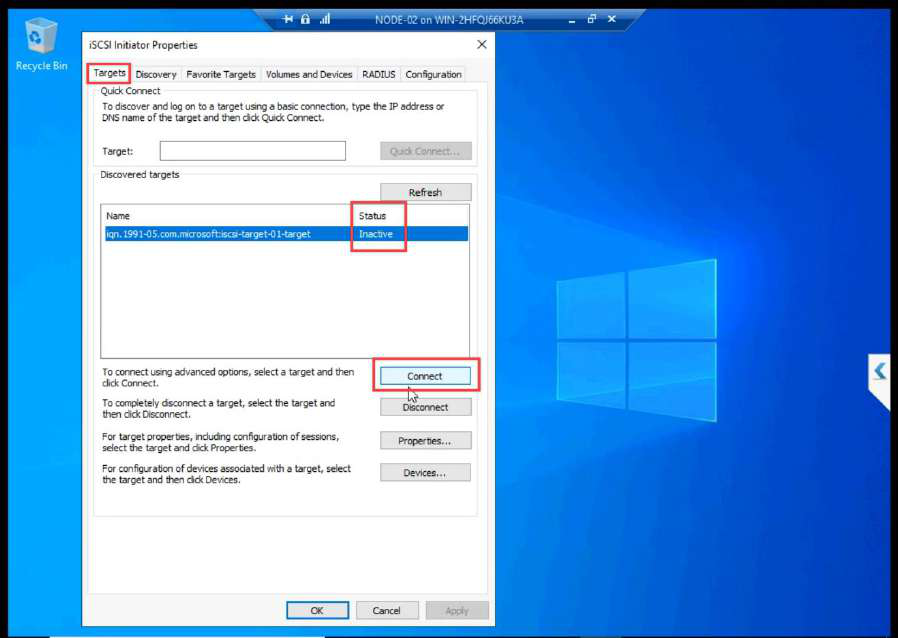Open the Discovery tab
This screenshot has width=898, height=638.
point(156,74)
